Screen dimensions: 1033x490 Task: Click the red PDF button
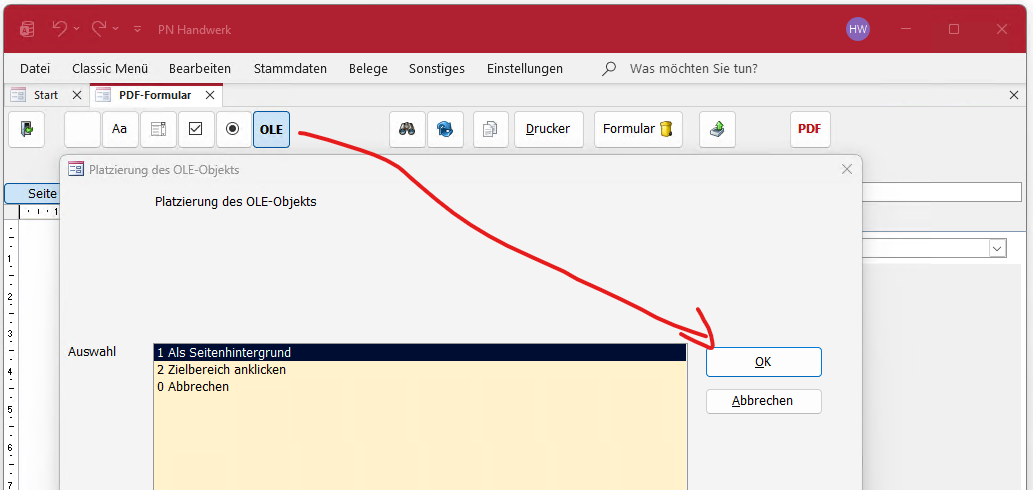coord(809,129)
